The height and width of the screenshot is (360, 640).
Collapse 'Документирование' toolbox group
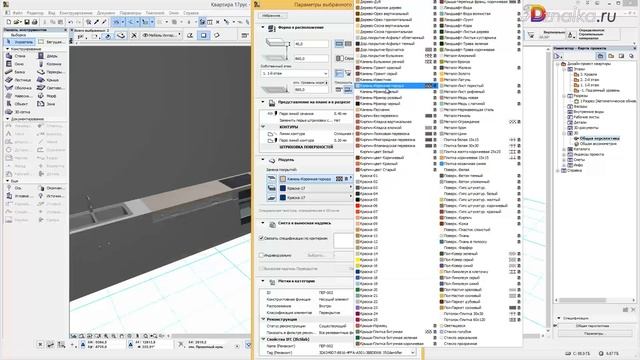[7, 119]
